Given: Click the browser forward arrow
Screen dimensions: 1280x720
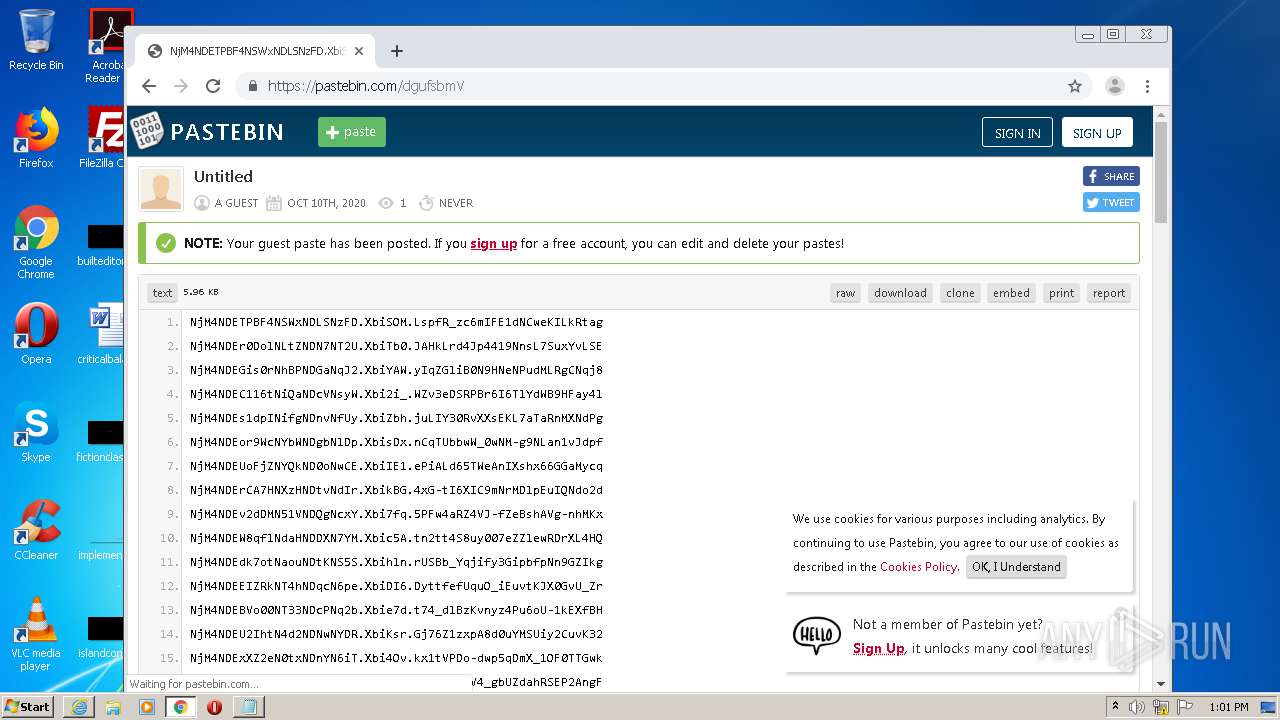Looking at the screenshot, I should pos(181,86).
